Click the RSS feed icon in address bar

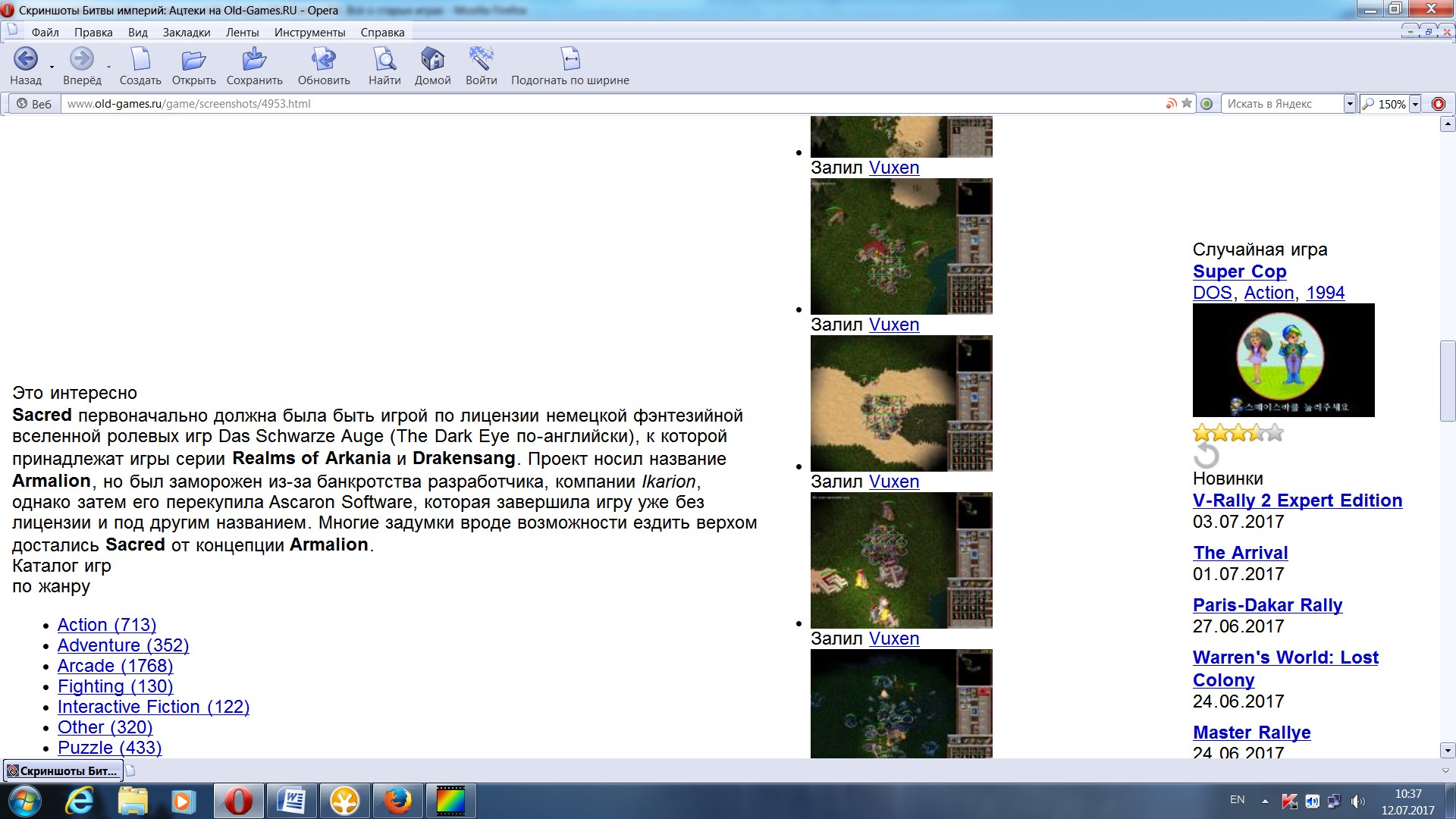pos(1172,104)
